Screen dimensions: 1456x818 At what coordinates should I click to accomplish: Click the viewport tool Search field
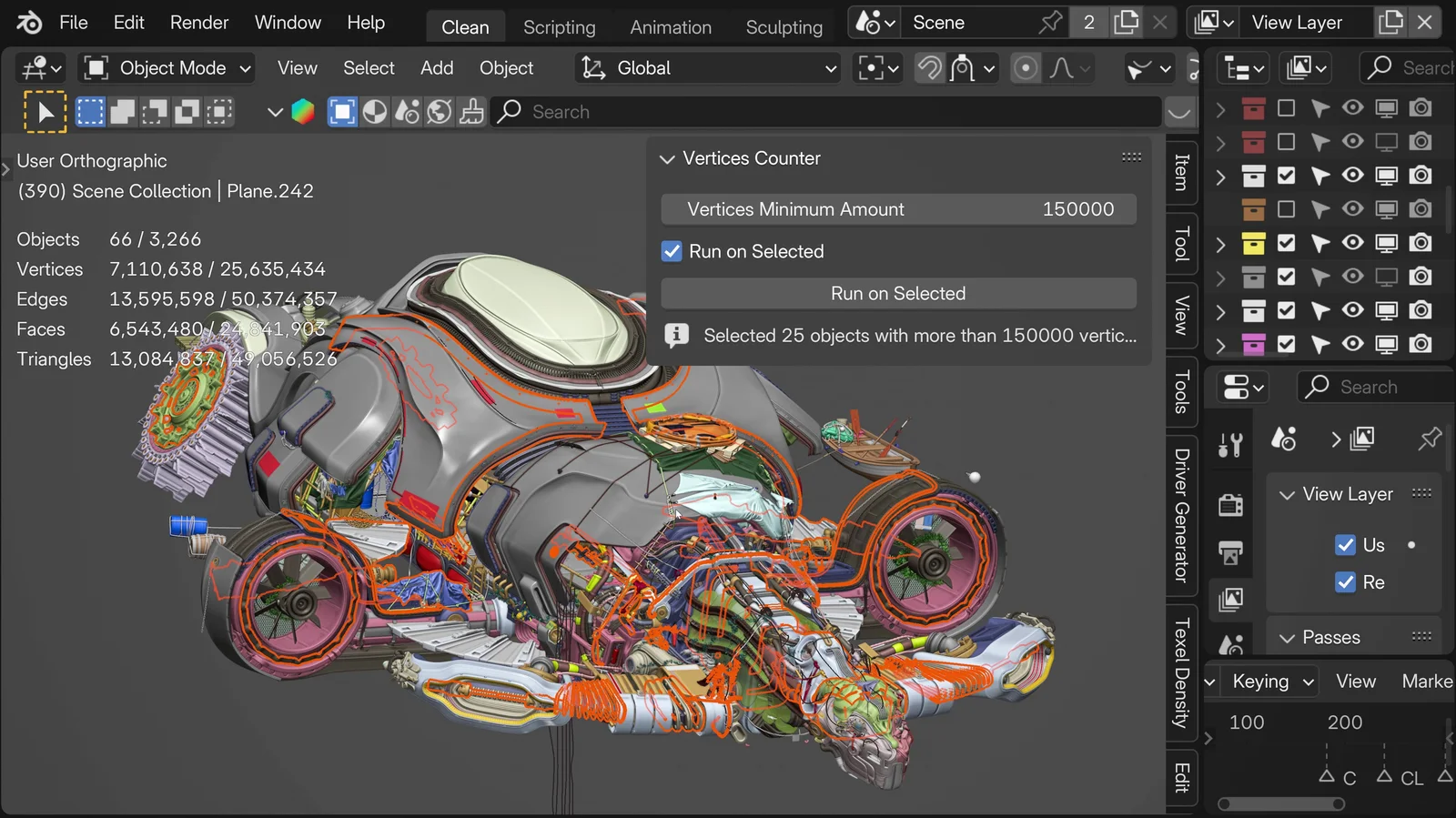coord(826,112)
